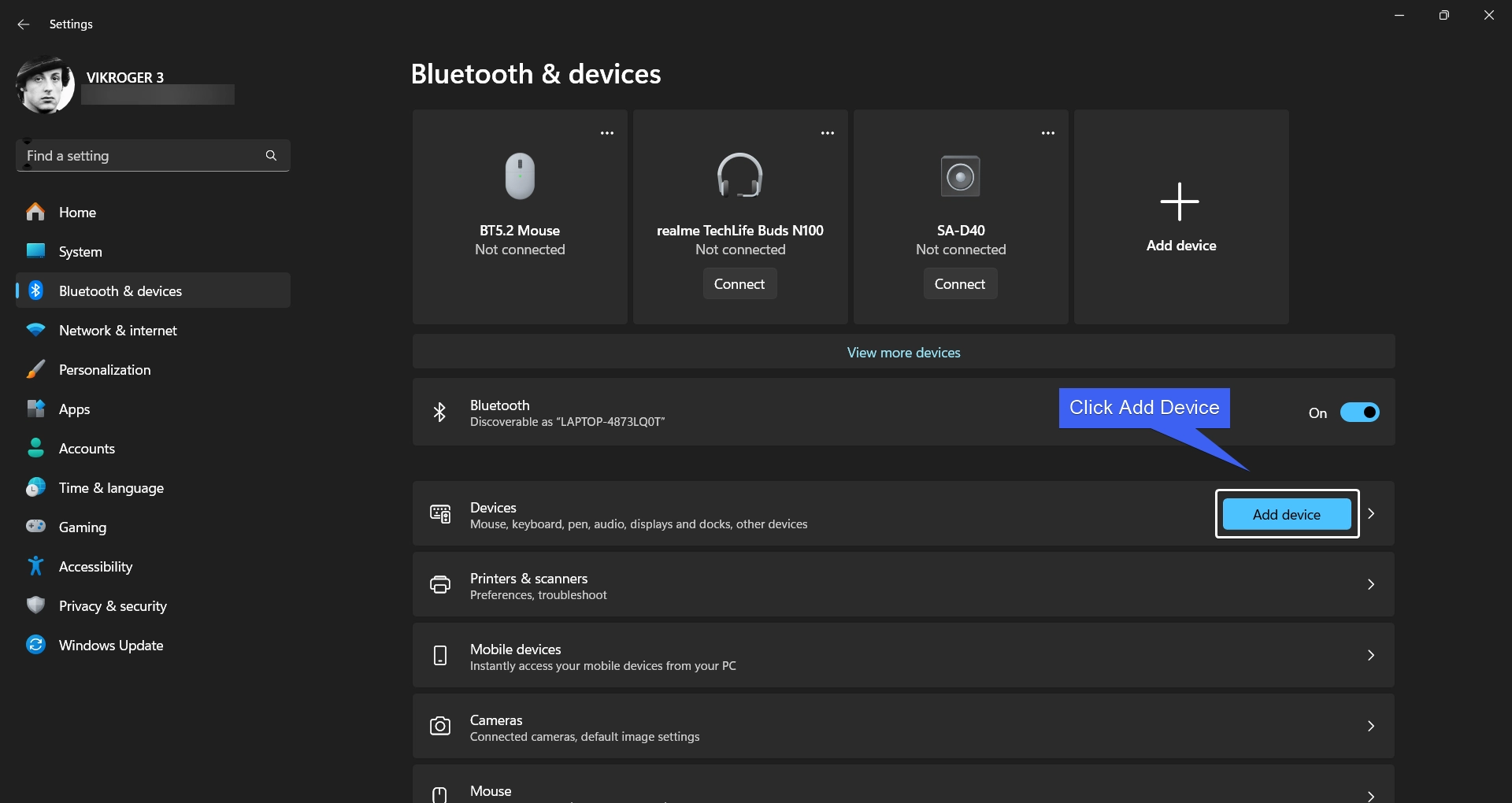Click the back arrow icon in Settings
The image size is (1512, 803).
pos(24,24)
